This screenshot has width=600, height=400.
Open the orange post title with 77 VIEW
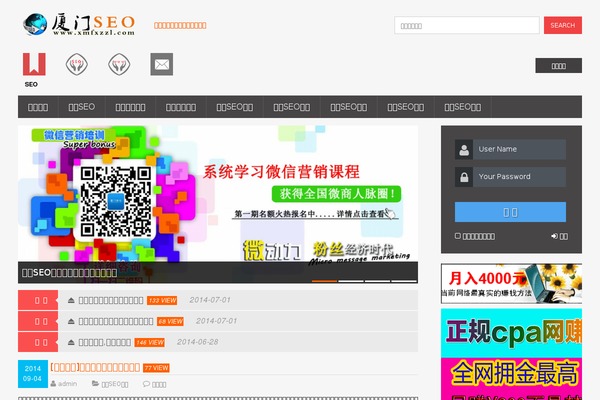(x=95, y=367)
